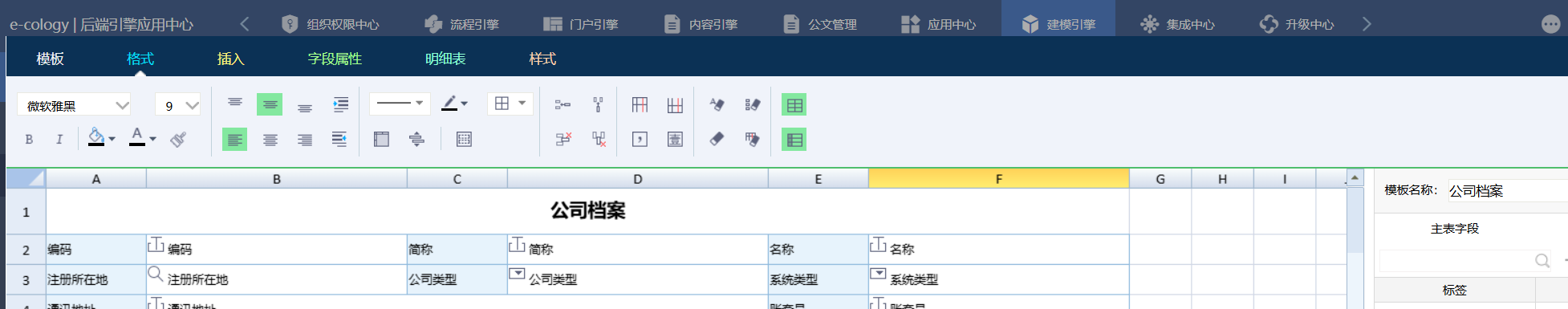Switch to the 模板 ribbon tab
The height and width of the screenshot is (309, 1568).
tap(50, 59)
